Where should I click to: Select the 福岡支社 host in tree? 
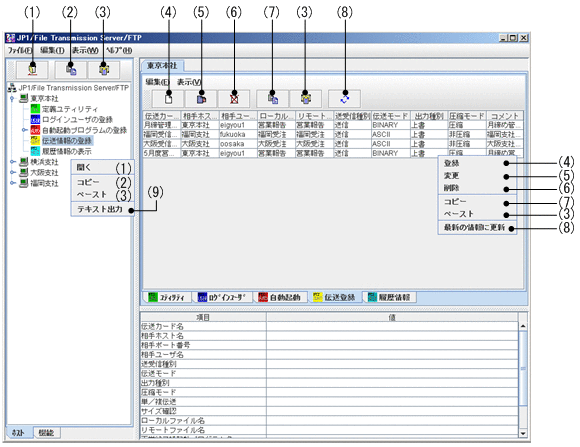click(39, 183)
